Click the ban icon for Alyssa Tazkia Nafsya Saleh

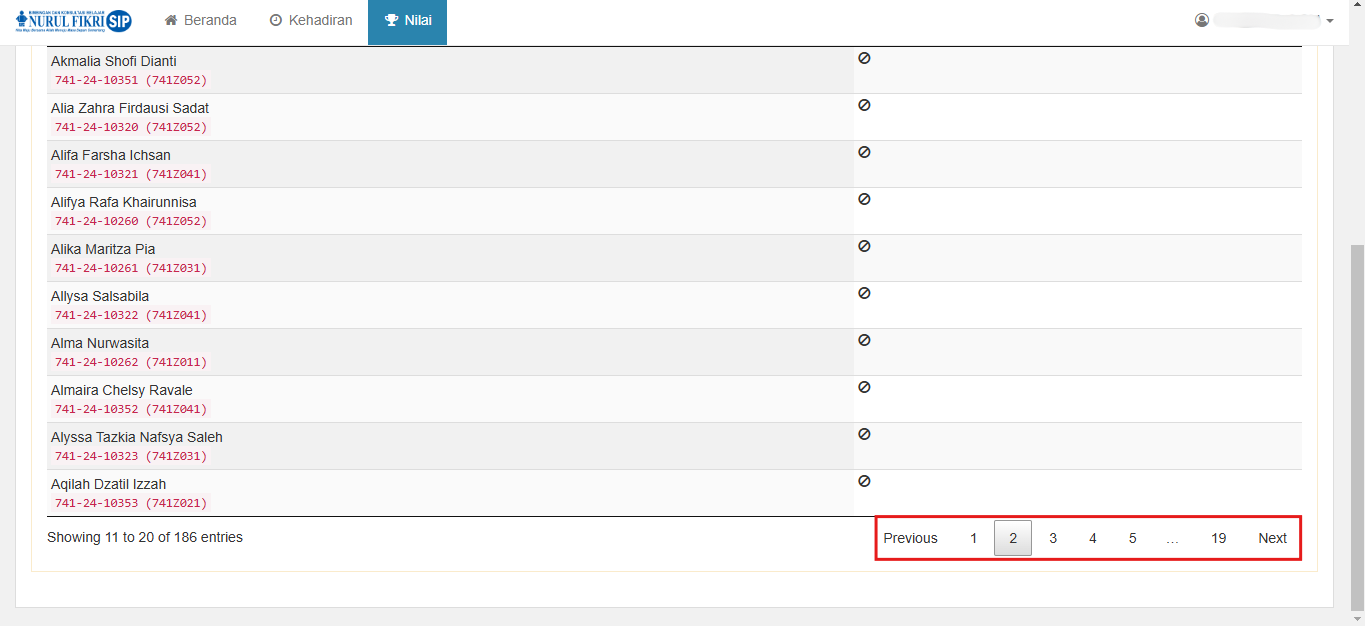pos(864,434)
